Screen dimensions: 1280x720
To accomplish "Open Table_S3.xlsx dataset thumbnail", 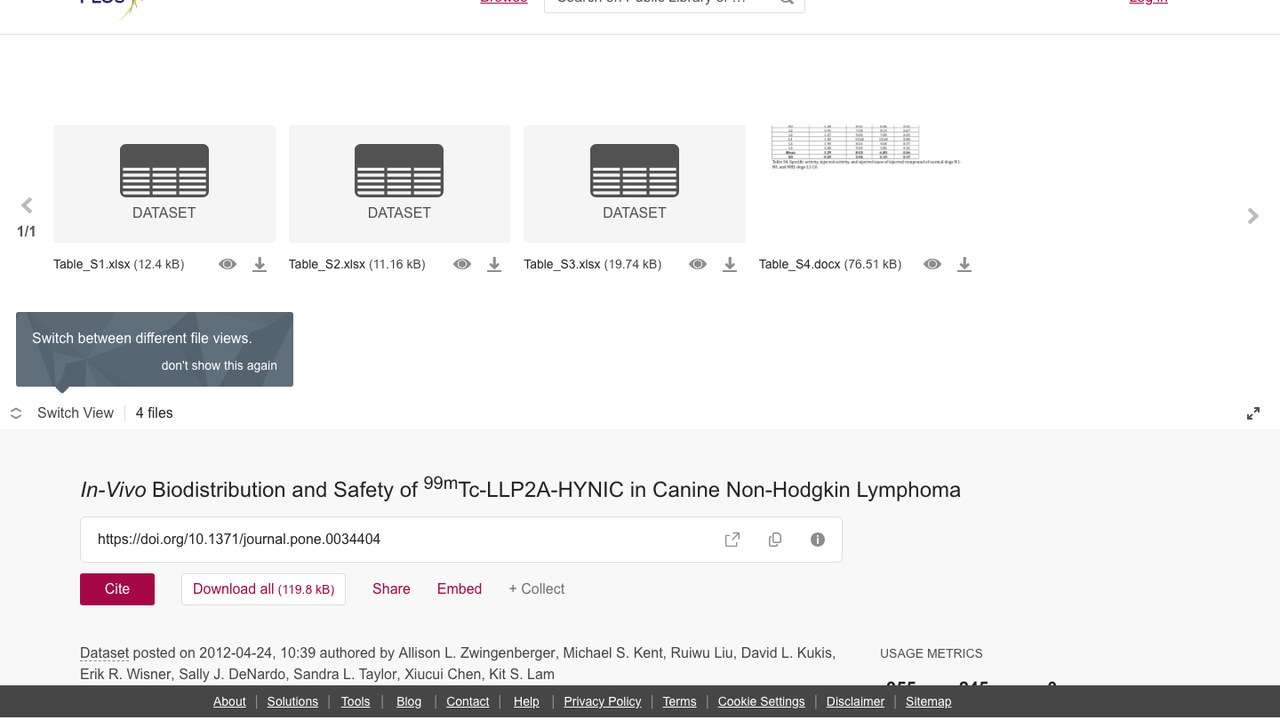I will [x=634, y=183].
